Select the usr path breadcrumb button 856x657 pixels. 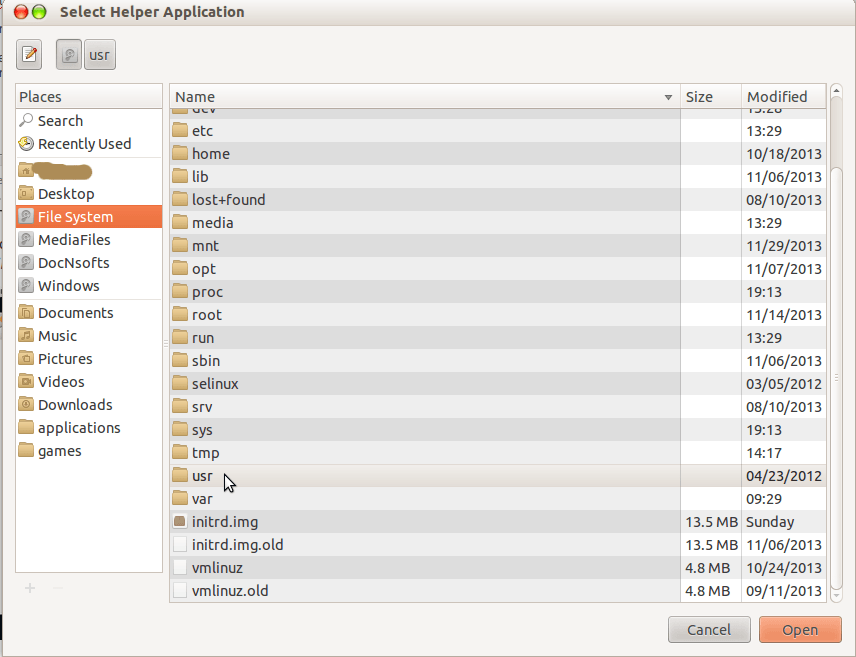coord(100,55)
